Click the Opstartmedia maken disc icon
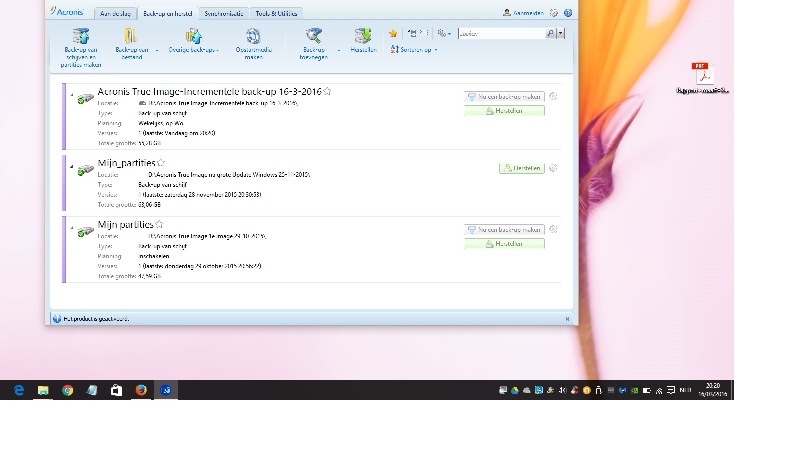The width and height of the screenshot is (800, 450). pyautogui.click(x=252, y=36)
